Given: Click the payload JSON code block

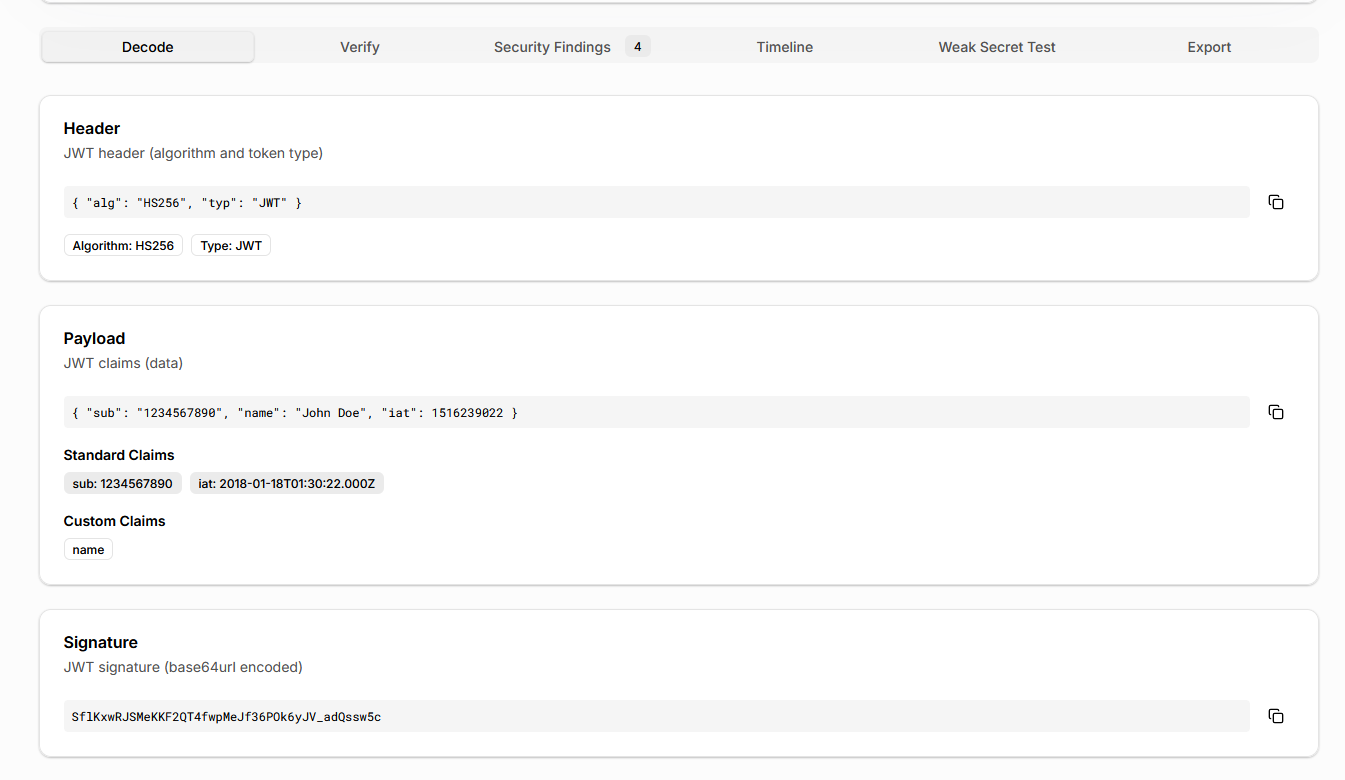Looking at the screenshot, I should pos(656,412).
